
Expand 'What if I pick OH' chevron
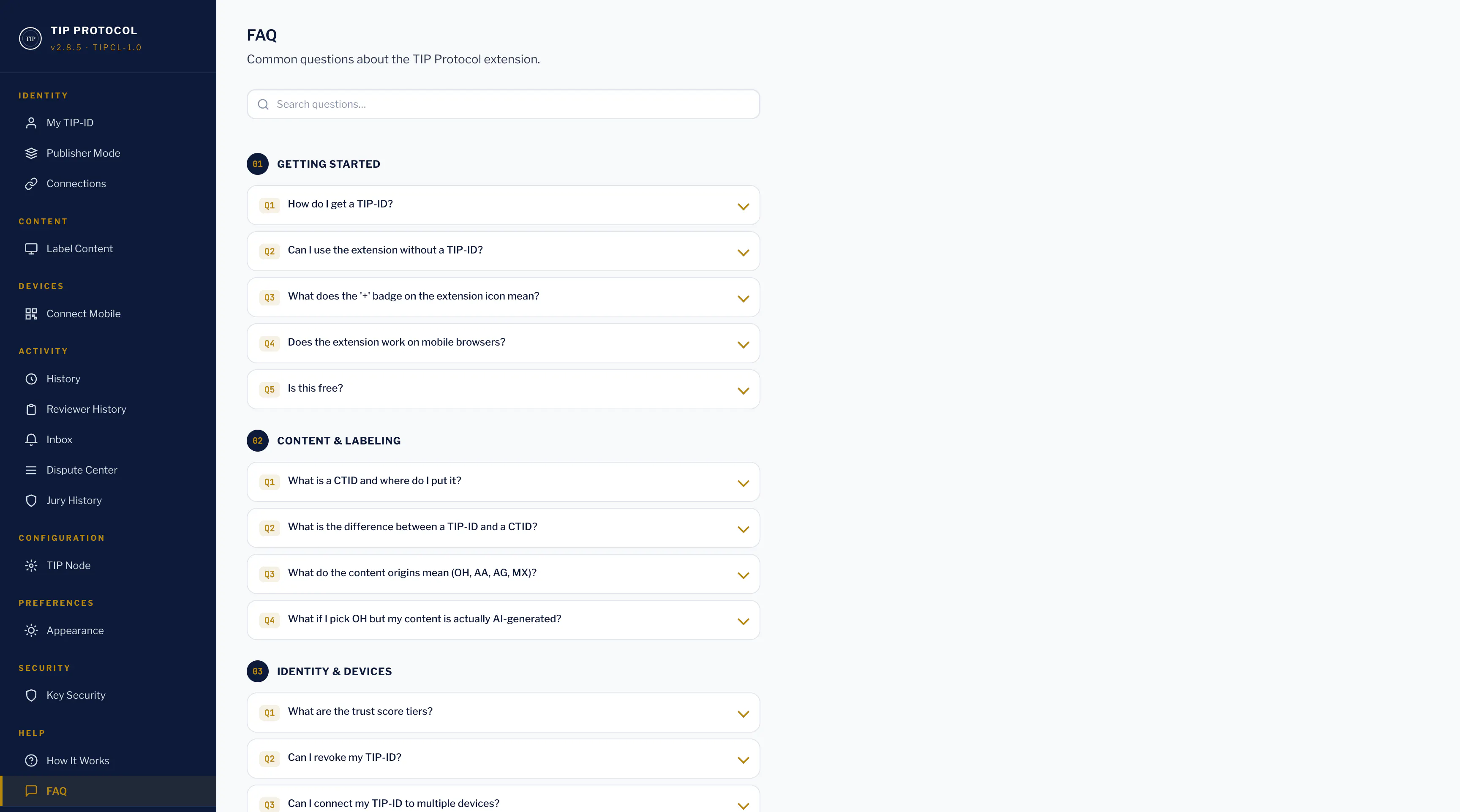(743, 621)
